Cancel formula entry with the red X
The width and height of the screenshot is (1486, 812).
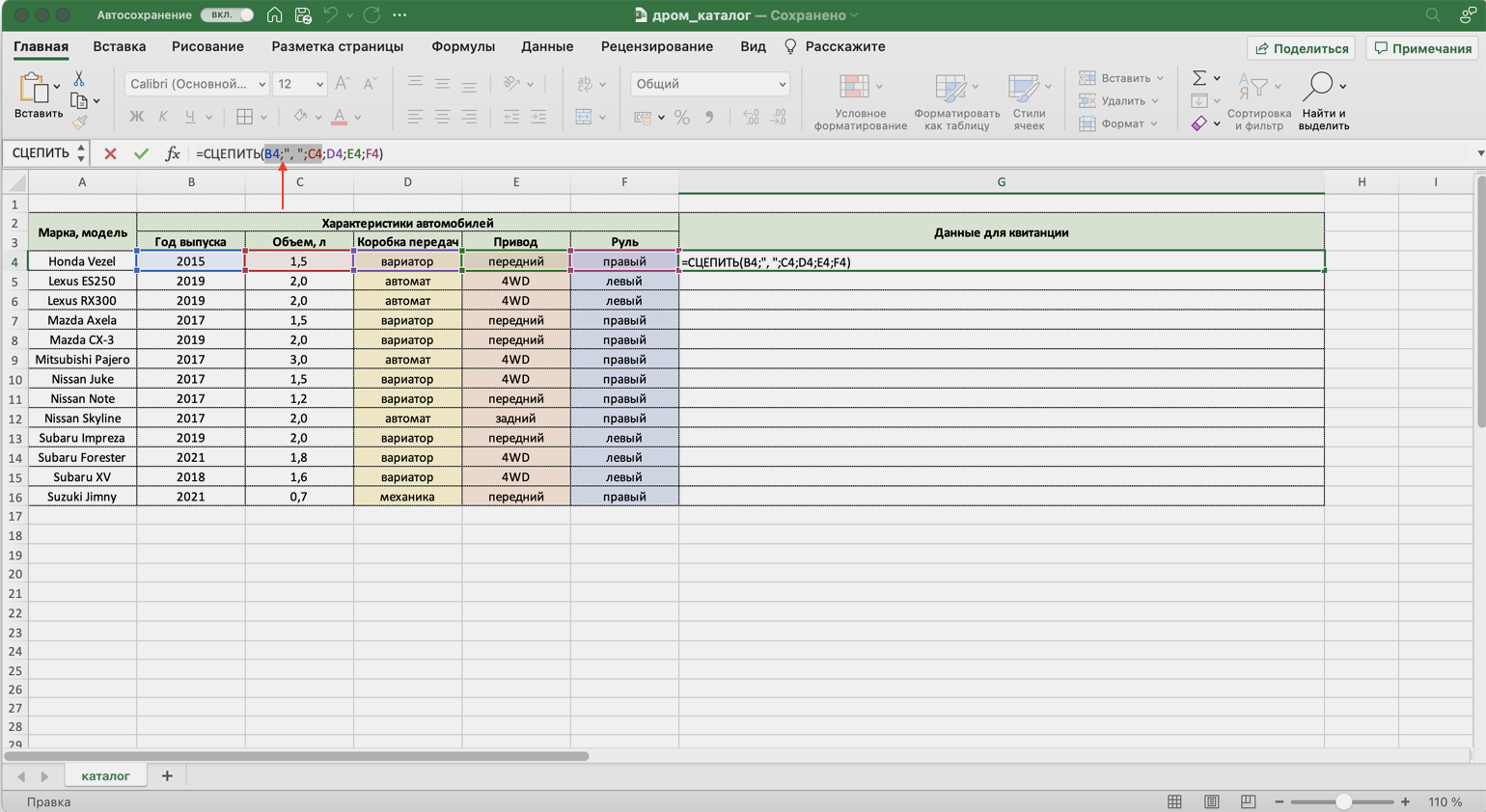pyautogui.click(x=110, y=153)
